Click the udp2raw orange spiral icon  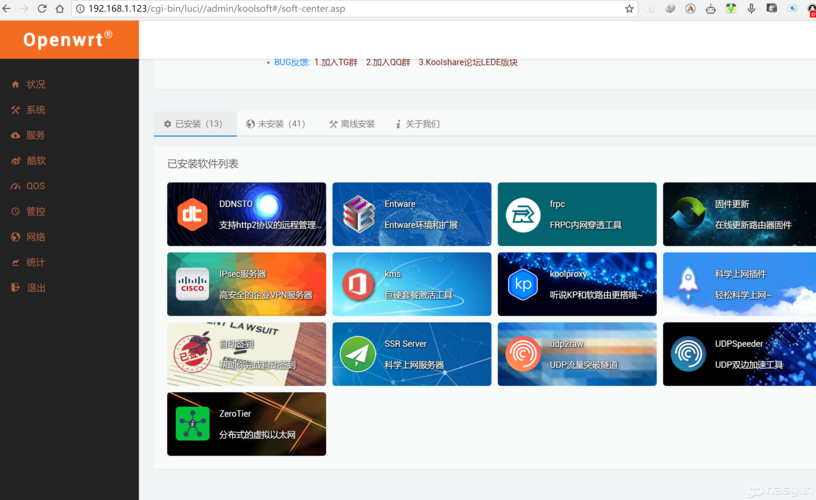point(523,354)
